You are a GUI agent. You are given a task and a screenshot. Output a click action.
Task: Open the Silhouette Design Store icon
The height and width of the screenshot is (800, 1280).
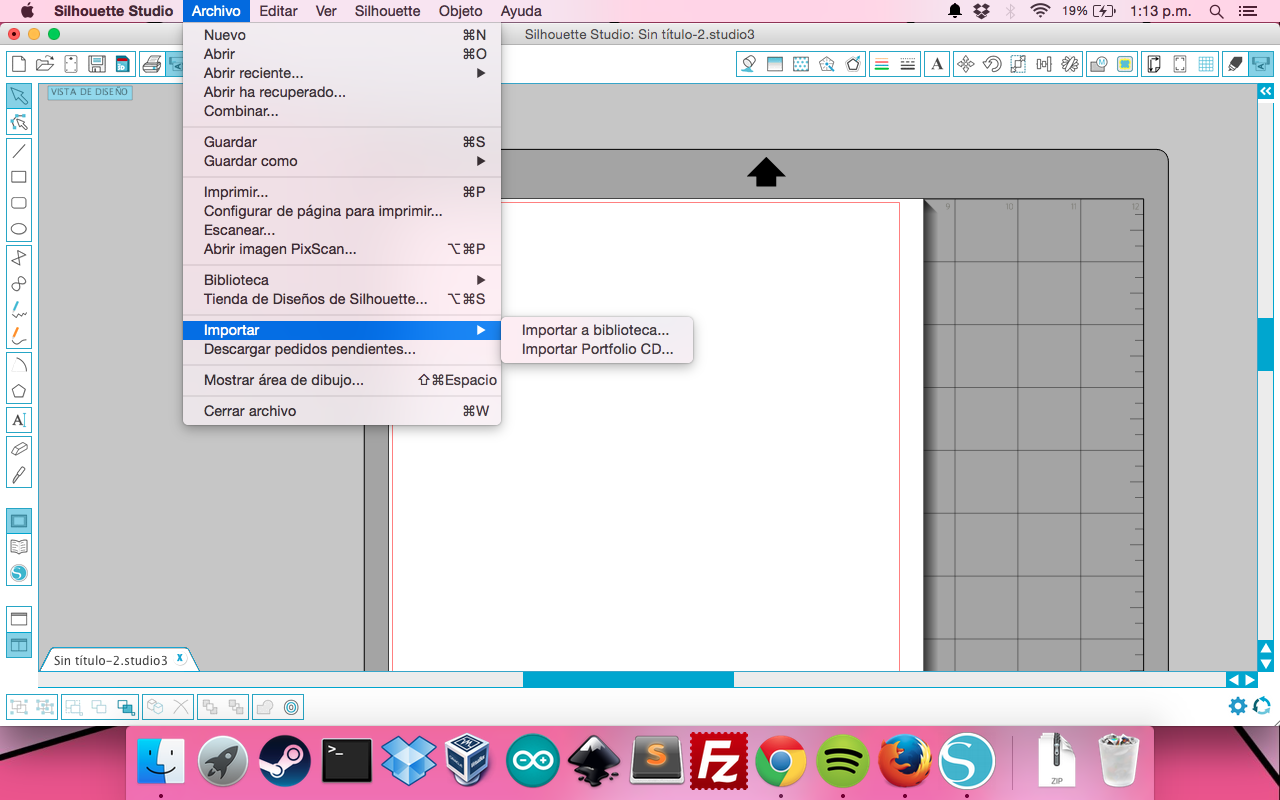click(x=18, y=573)
